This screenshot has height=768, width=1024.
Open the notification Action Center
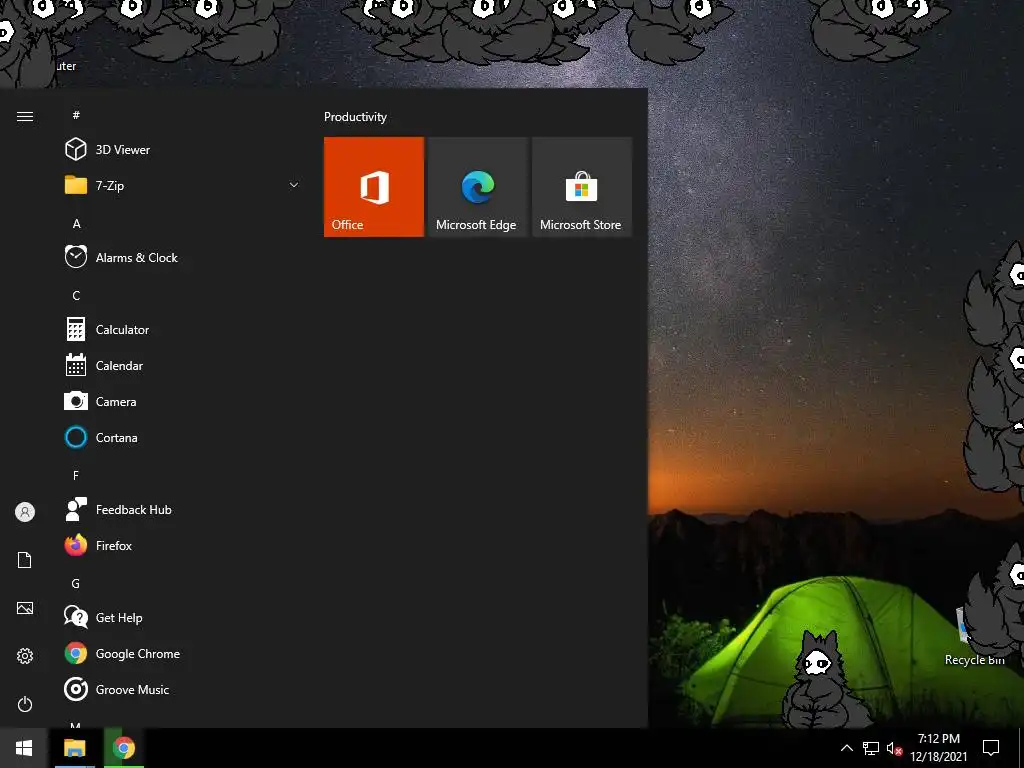[991, 748]
